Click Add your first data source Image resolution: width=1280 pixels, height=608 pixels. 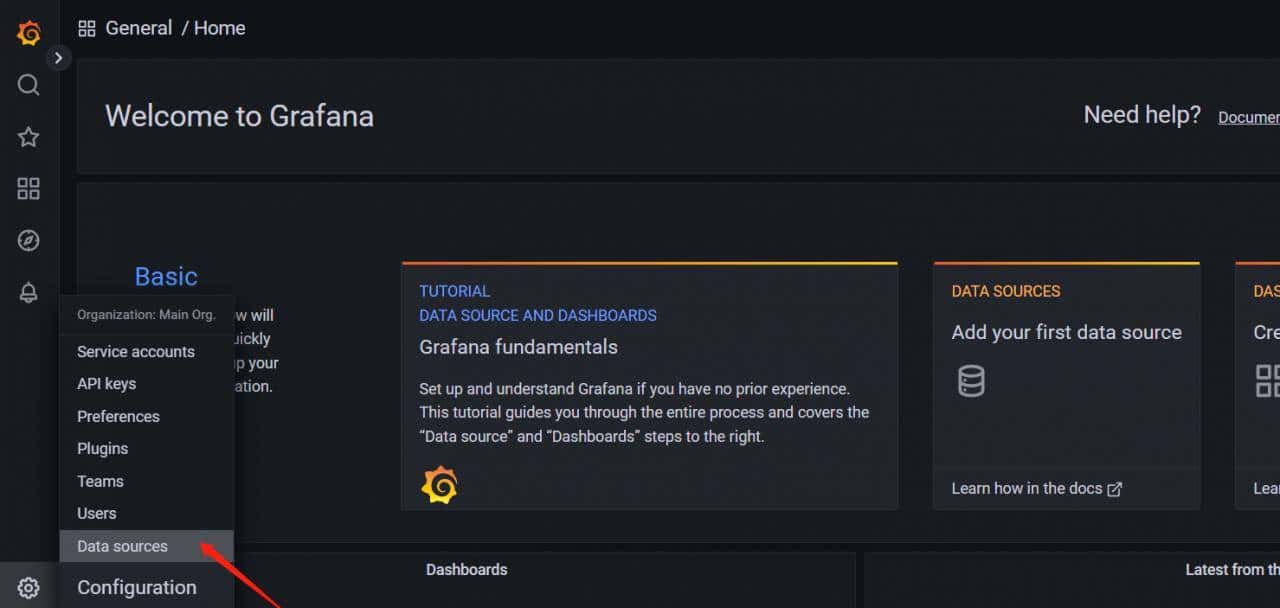[1066, 332]
